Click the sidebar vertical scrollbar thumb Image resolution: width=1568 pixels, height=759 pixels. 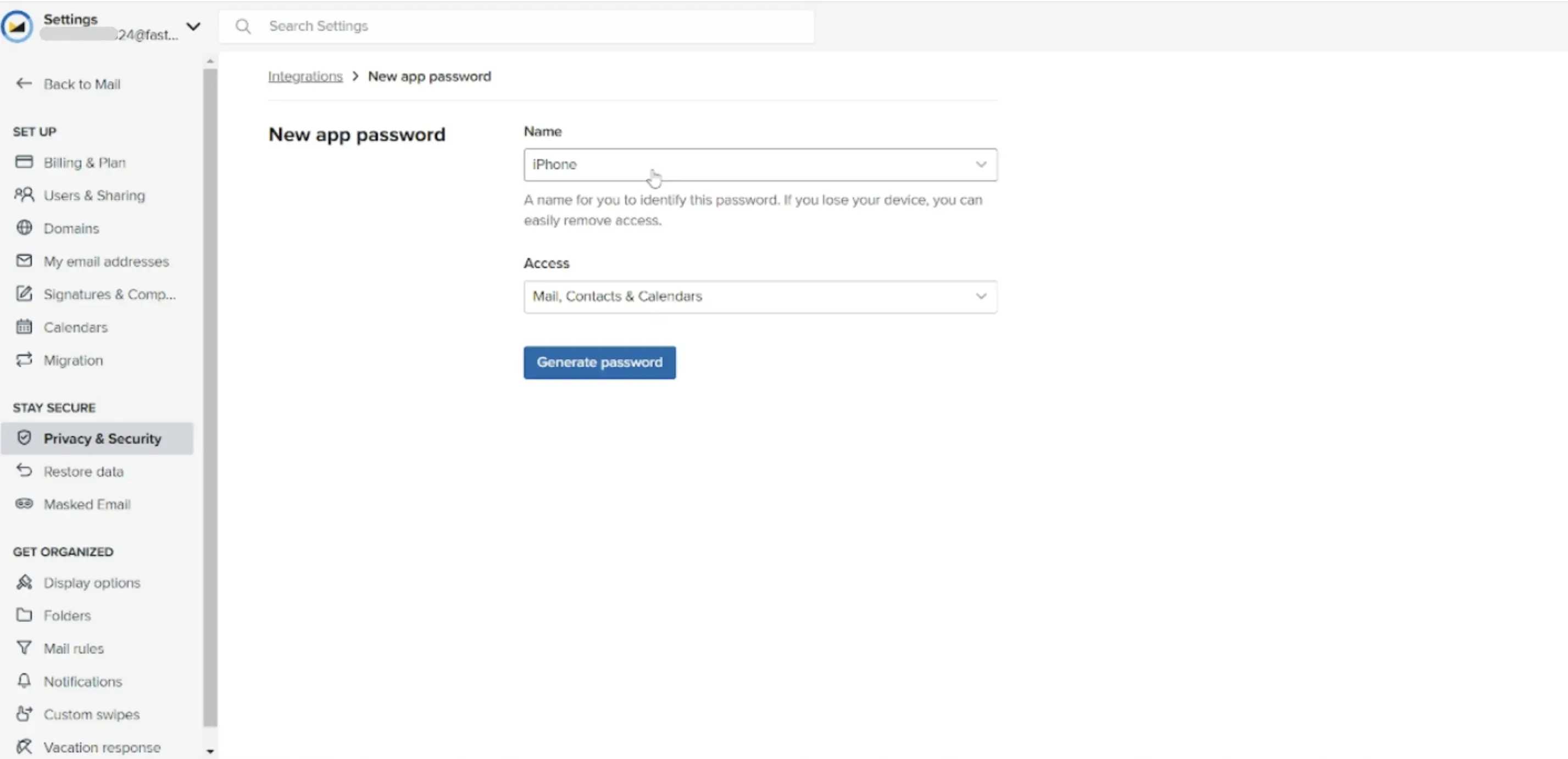pyautogui.click(x=210, y=398)
